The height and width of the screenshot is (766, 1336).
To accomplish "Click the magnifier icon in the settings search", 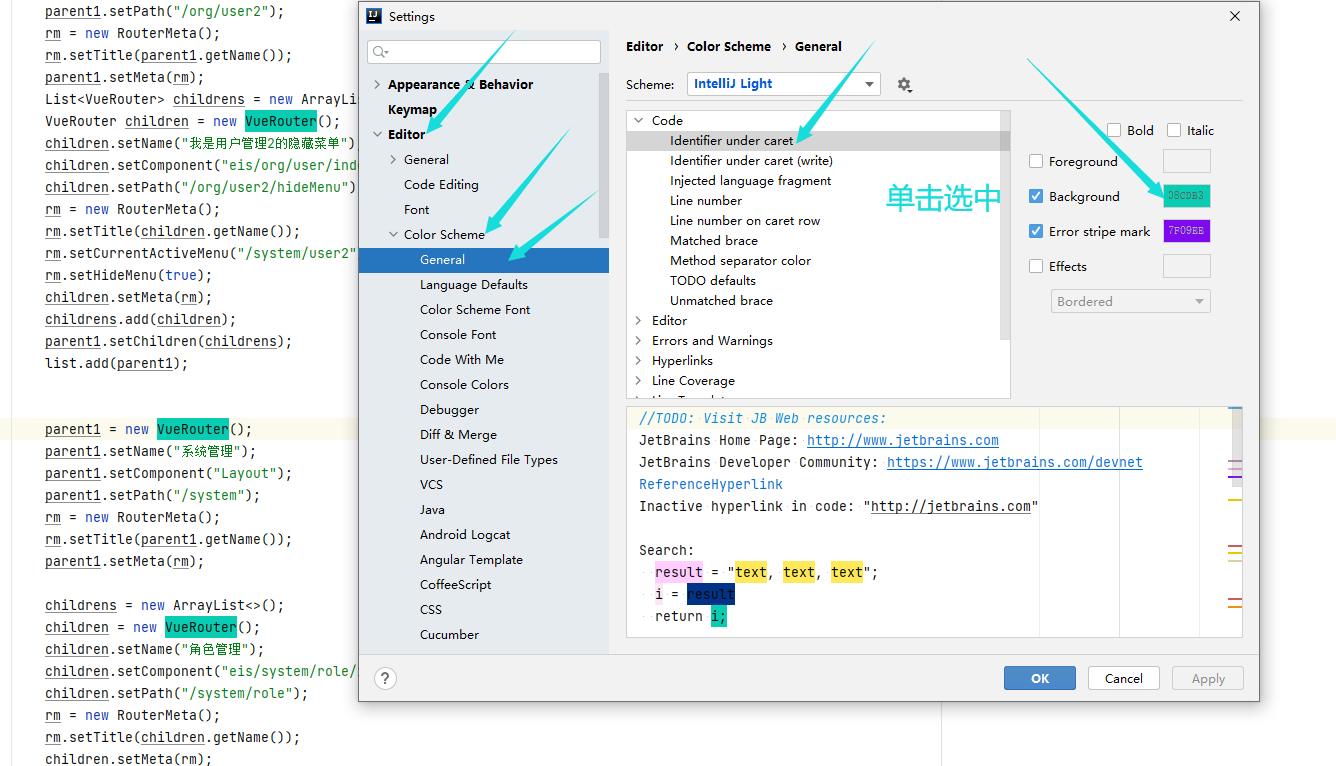I will coord(380,52).
